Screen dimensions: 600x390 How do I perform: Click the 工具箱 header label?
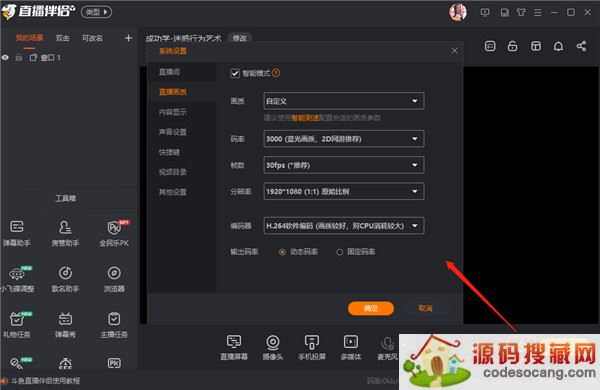pos(65,198)
